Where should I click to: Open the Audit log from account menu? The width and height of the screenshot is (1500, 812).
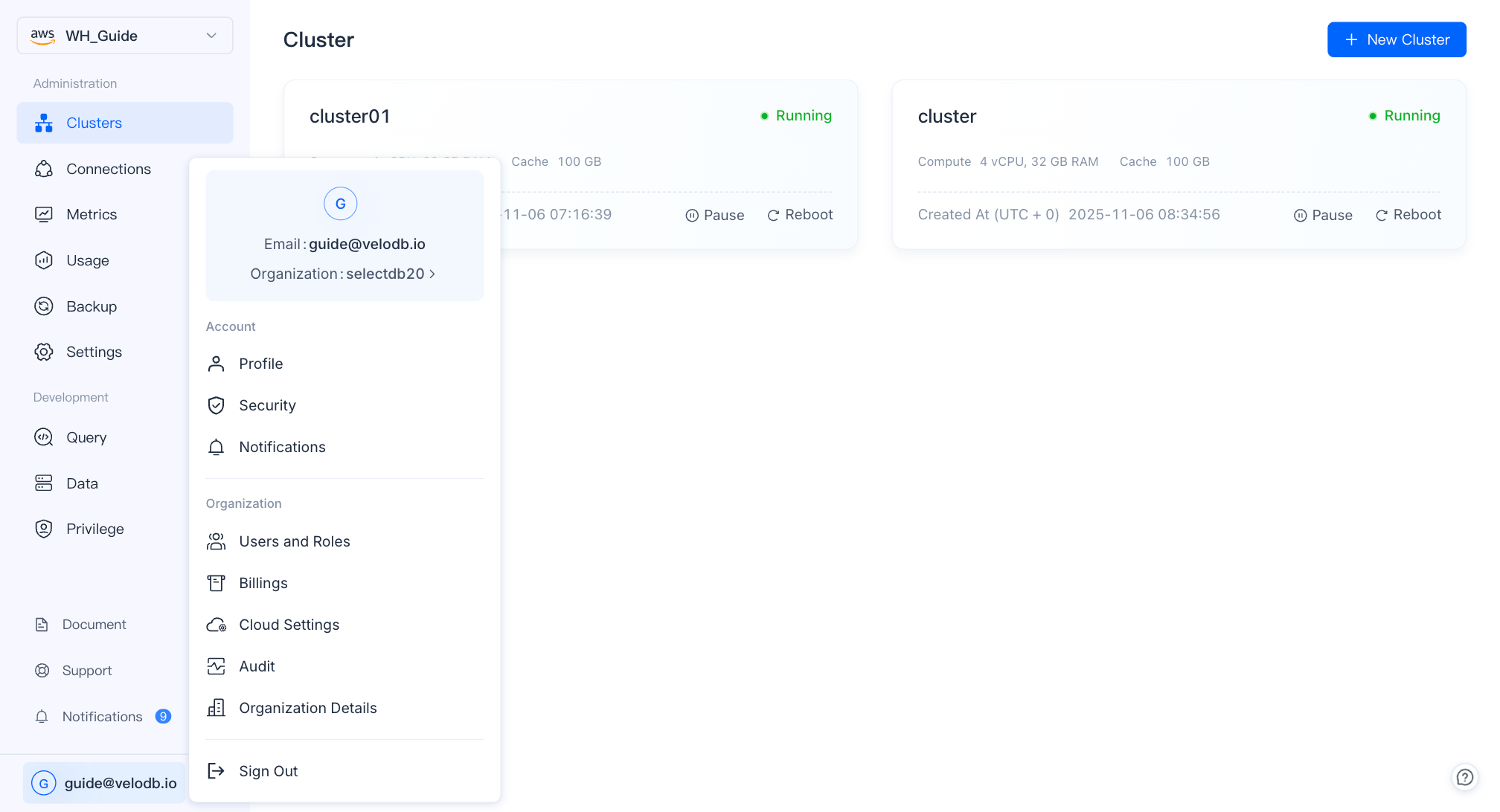point(257,666)
